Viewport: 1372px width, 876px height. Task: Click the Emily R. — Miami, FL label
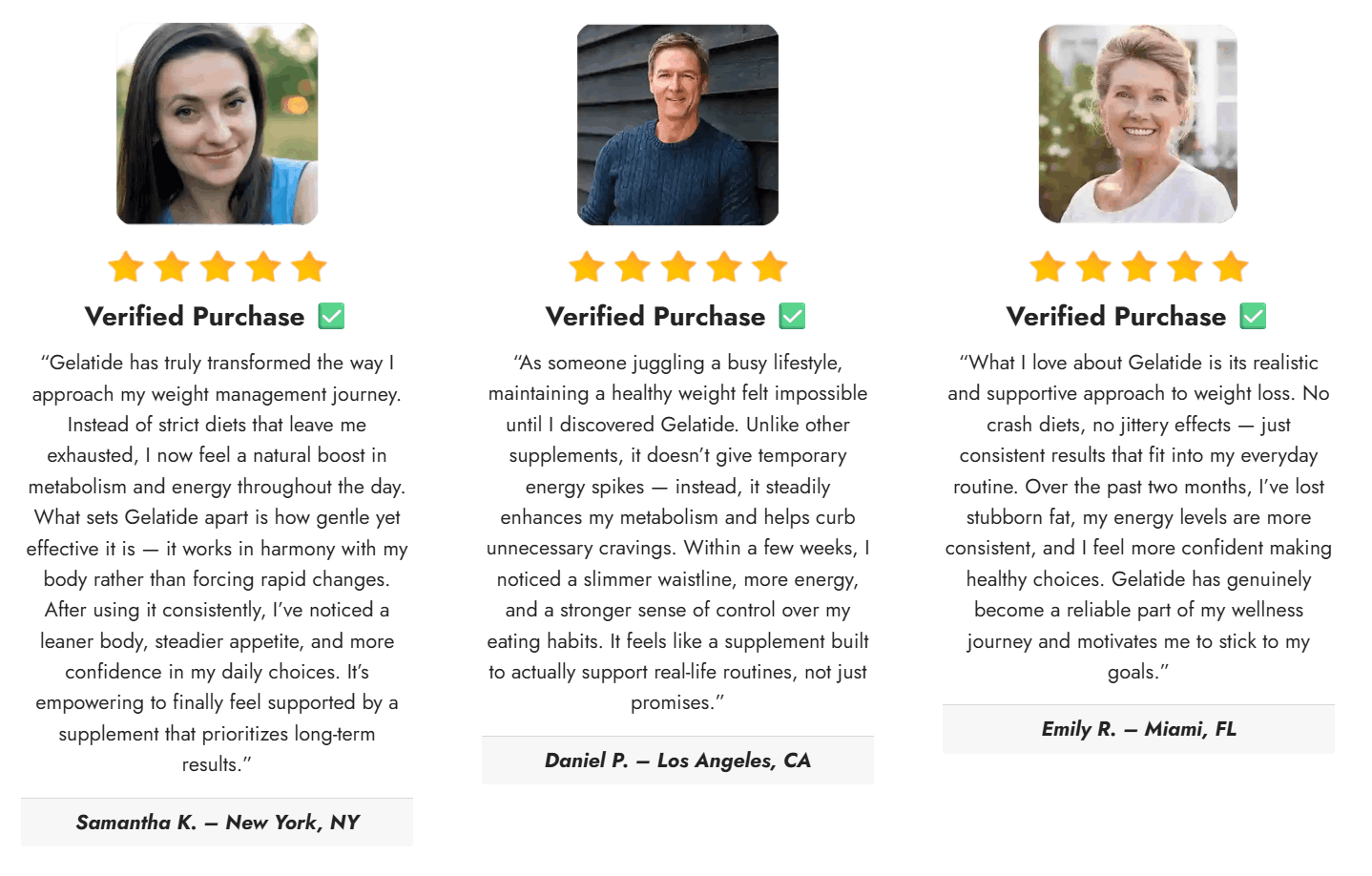pyautogui.click(x=1138, y=729)
